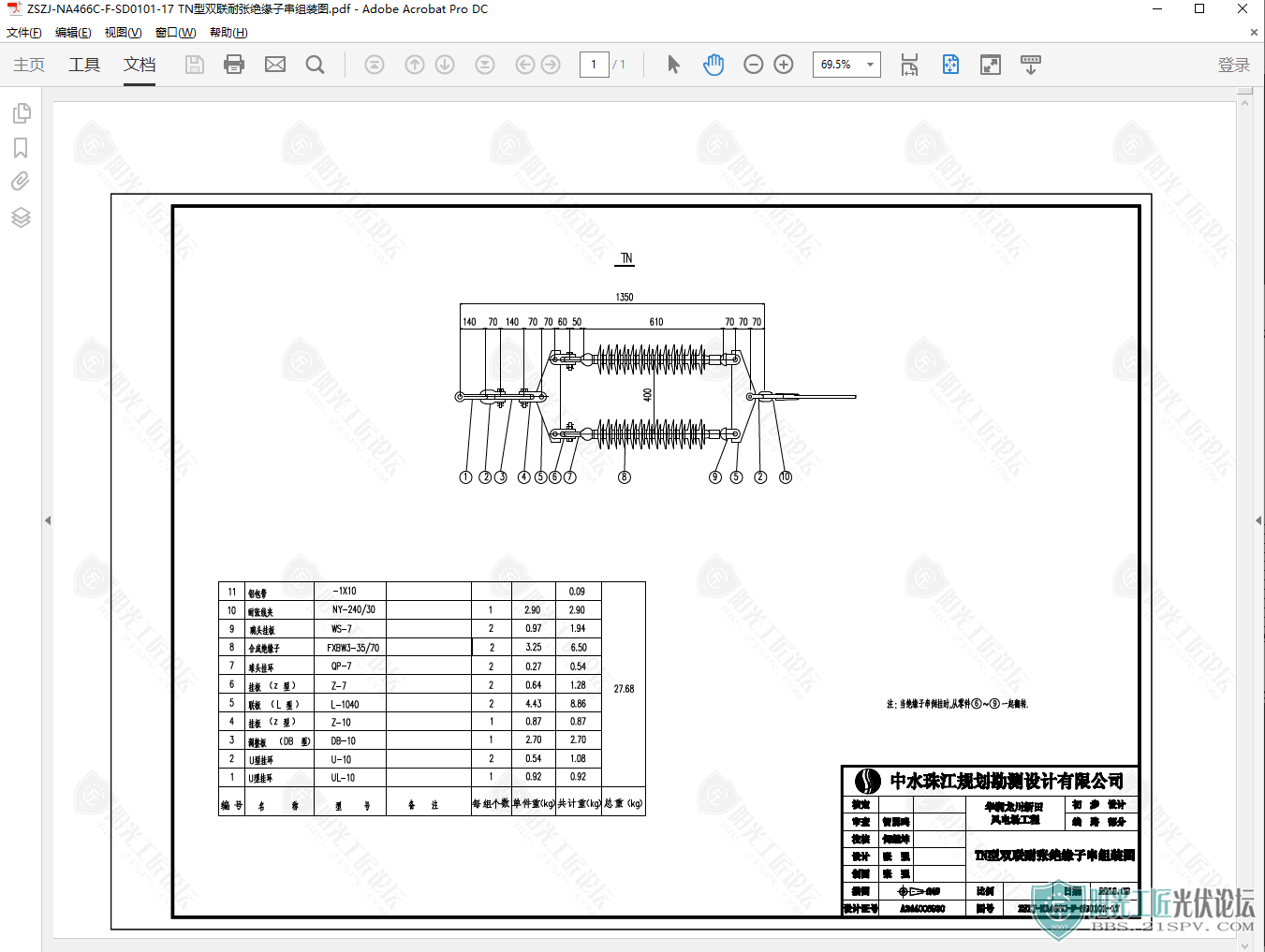Select the 文档 tab
1265x952 pixels.
[x=140, y=65]
